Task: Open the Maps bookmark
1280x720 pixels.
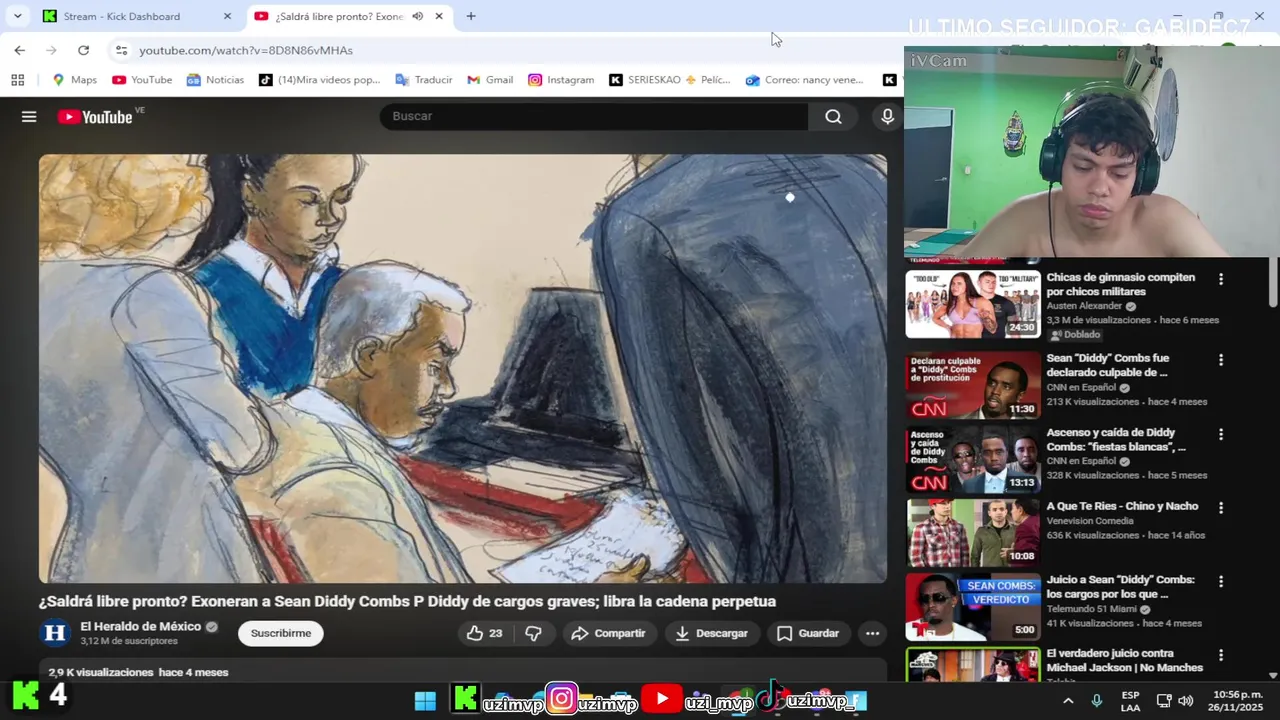Action: click(75, 80)
